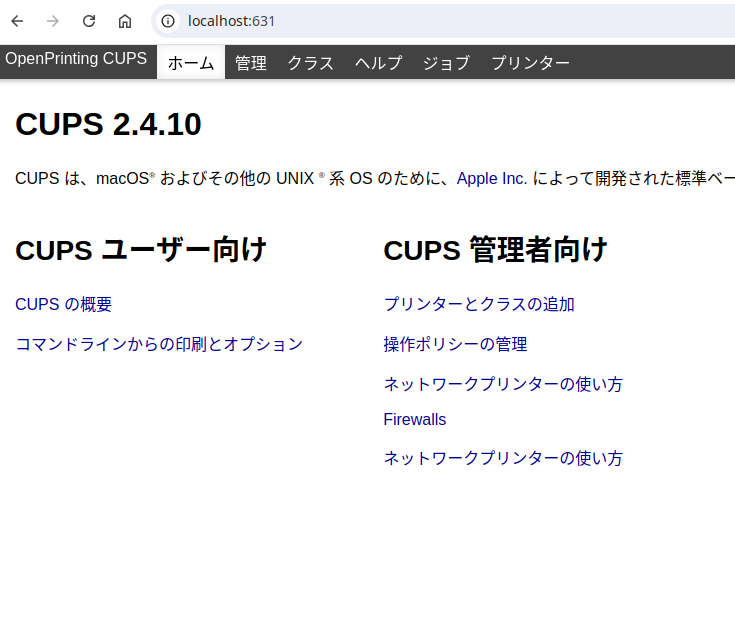Open the Firewalls link
The image size is (735, 625).
click(x=414, y=420)
